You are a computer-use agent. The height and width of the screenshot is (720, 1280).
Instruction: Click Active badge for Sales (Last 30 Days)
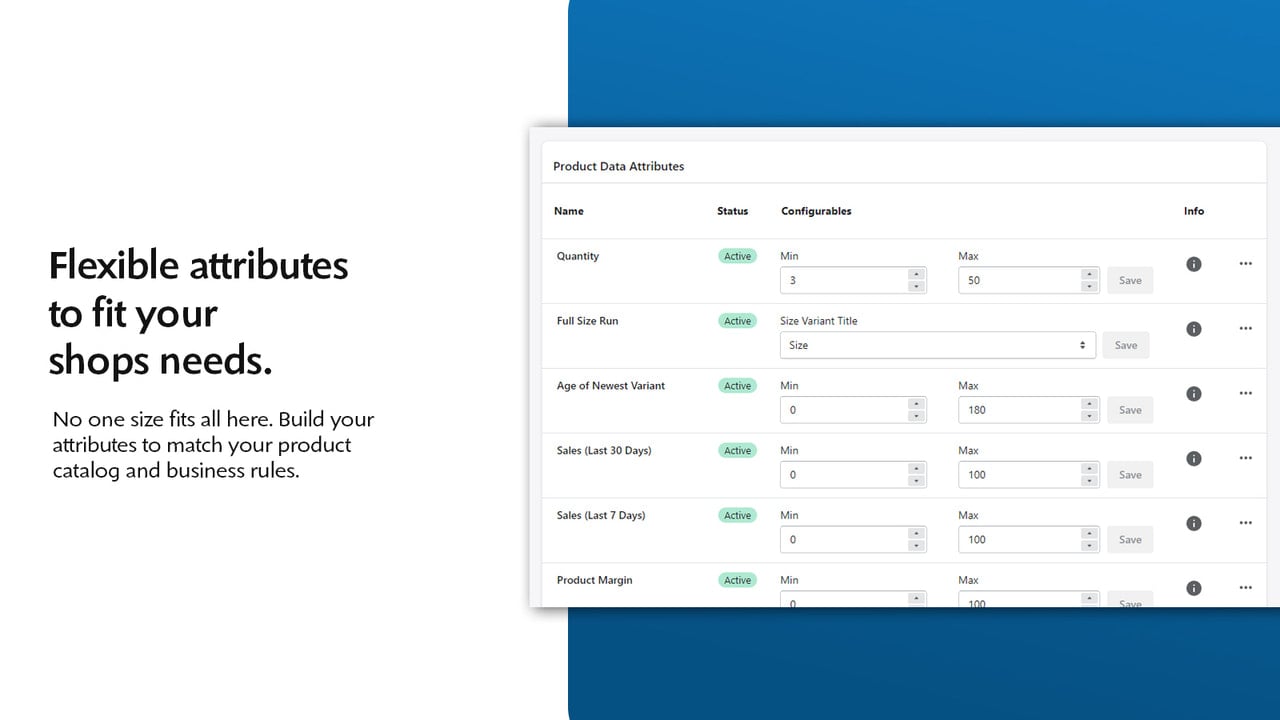[x=738, y=451]
